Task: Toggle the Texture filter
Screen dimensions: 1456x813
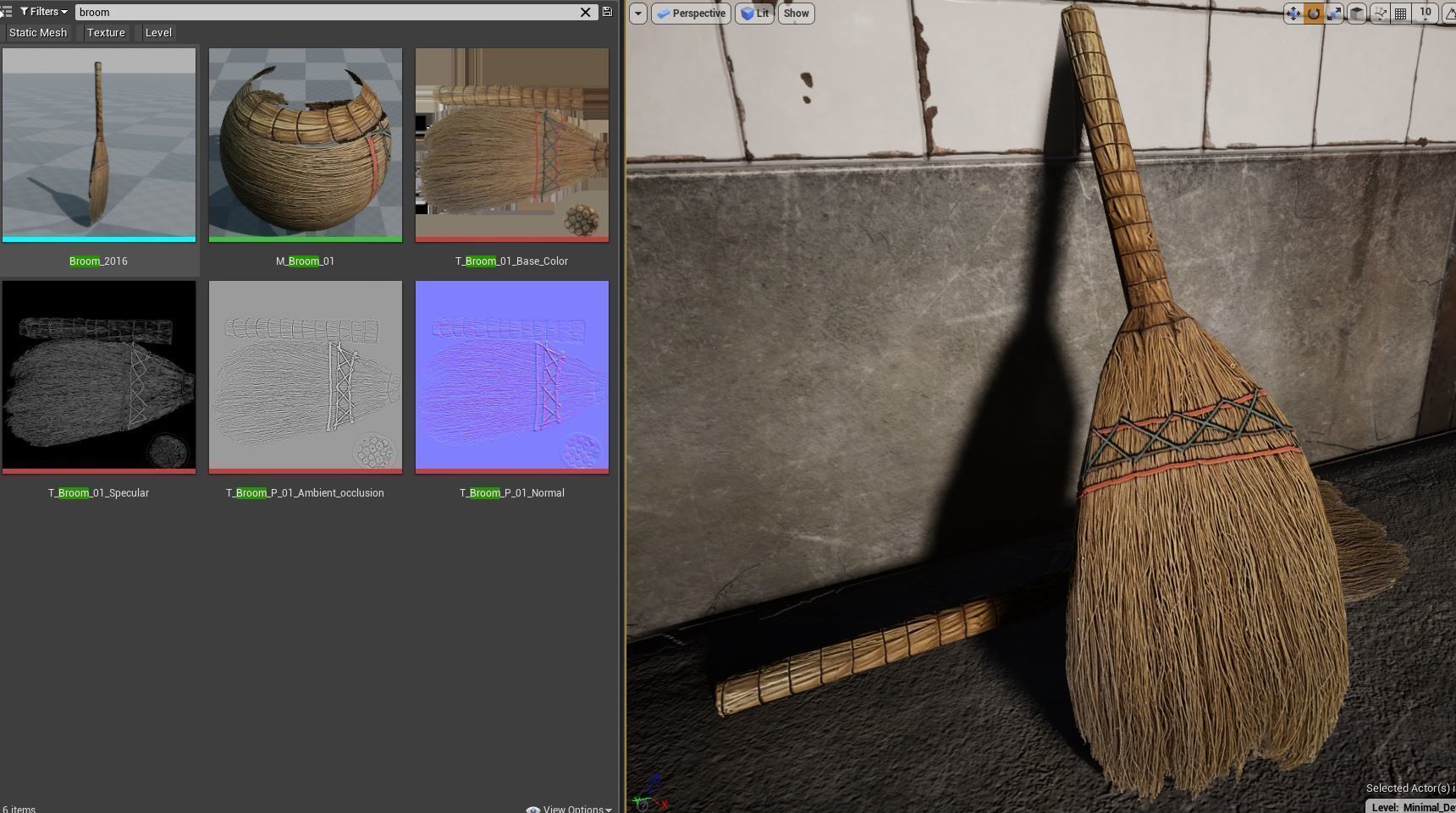Action: [x=105, y=32]
